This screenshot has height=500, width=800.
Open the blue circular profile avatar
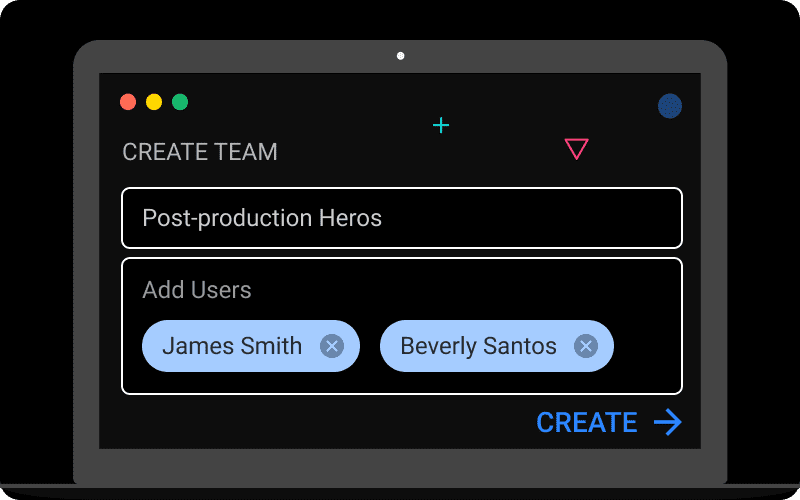(670, 106)
